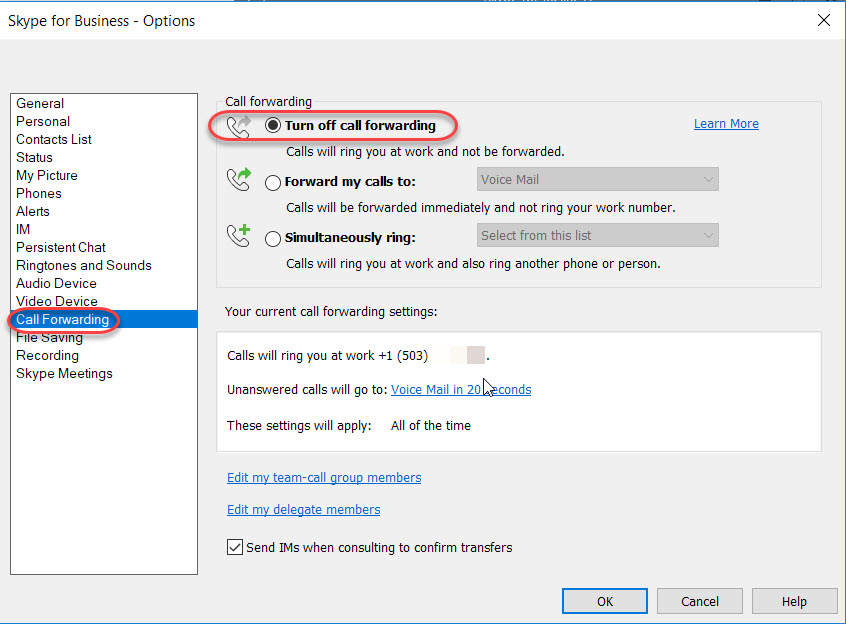The width and height of the screenshot is (846, 624).
Task: Open the Ringtones and Sounds section
Action: click(x=83, y=265)
